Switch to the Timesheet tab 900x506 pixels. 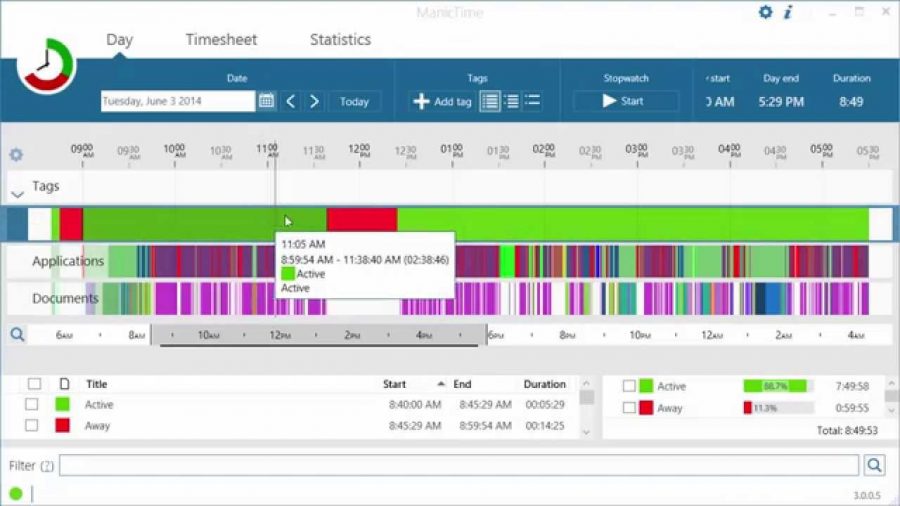pos(221,40)
